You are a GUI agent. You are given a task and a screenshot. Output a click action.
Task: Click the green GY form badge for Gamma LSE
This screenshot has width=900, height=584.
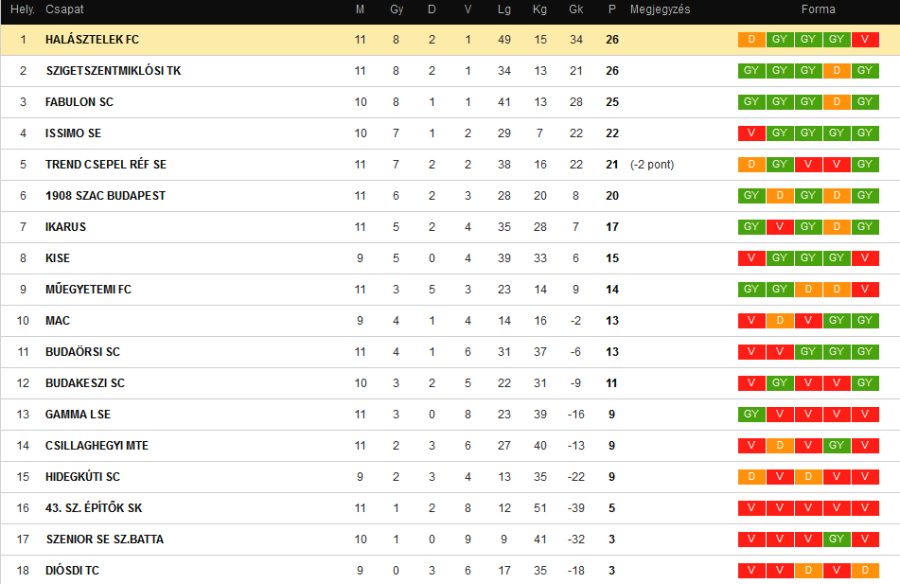tap(750, 414)
